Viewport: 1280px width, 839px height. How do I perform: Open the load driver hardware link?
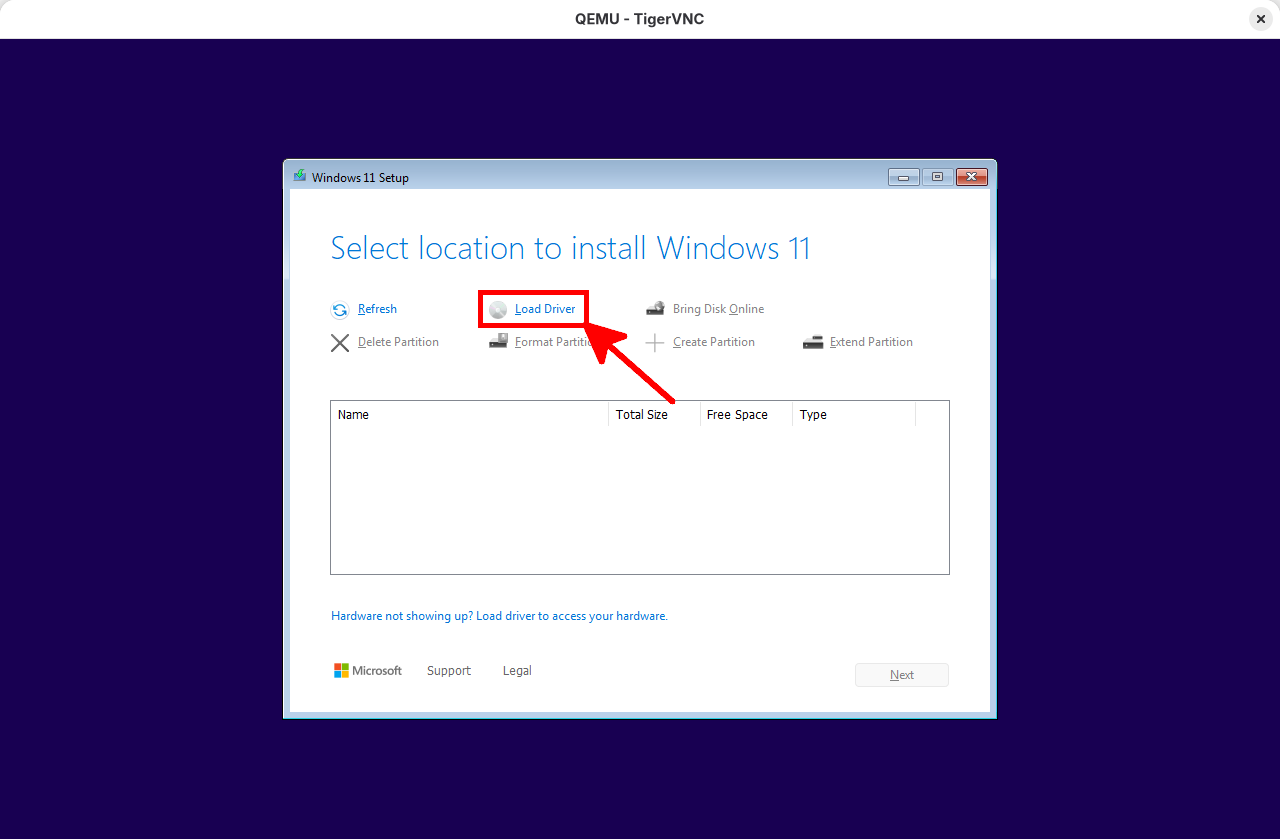click(x=499, y=615)
